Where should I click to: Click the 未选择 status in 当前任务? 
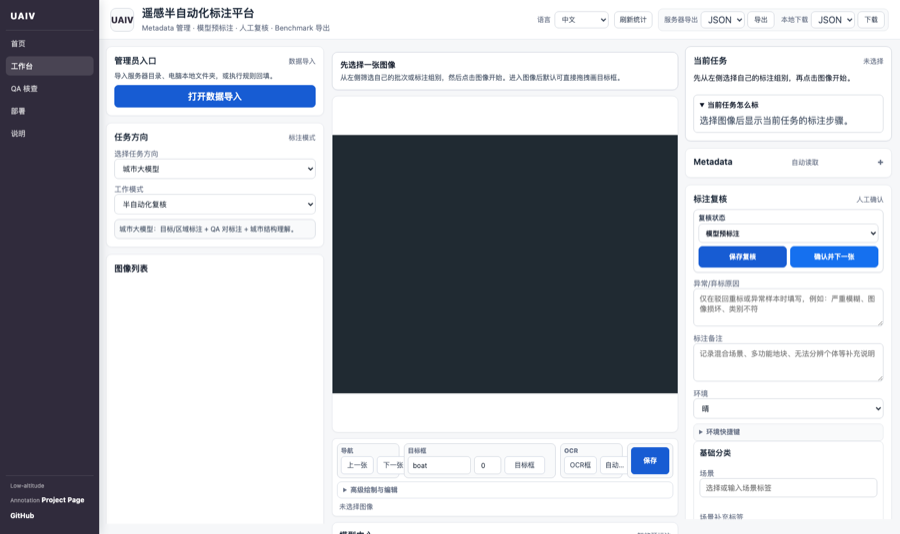[x=873, y=61]
